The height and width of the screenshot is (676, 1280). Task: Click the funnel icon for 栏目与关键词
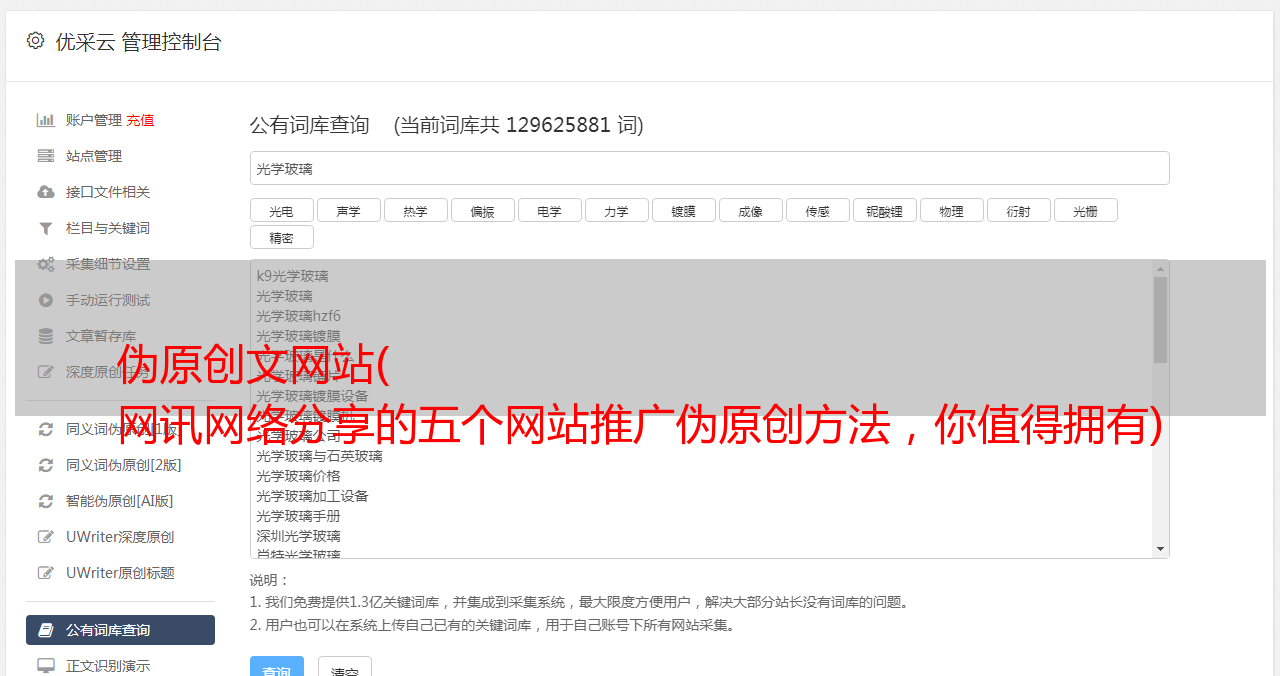tap(46, 228)
